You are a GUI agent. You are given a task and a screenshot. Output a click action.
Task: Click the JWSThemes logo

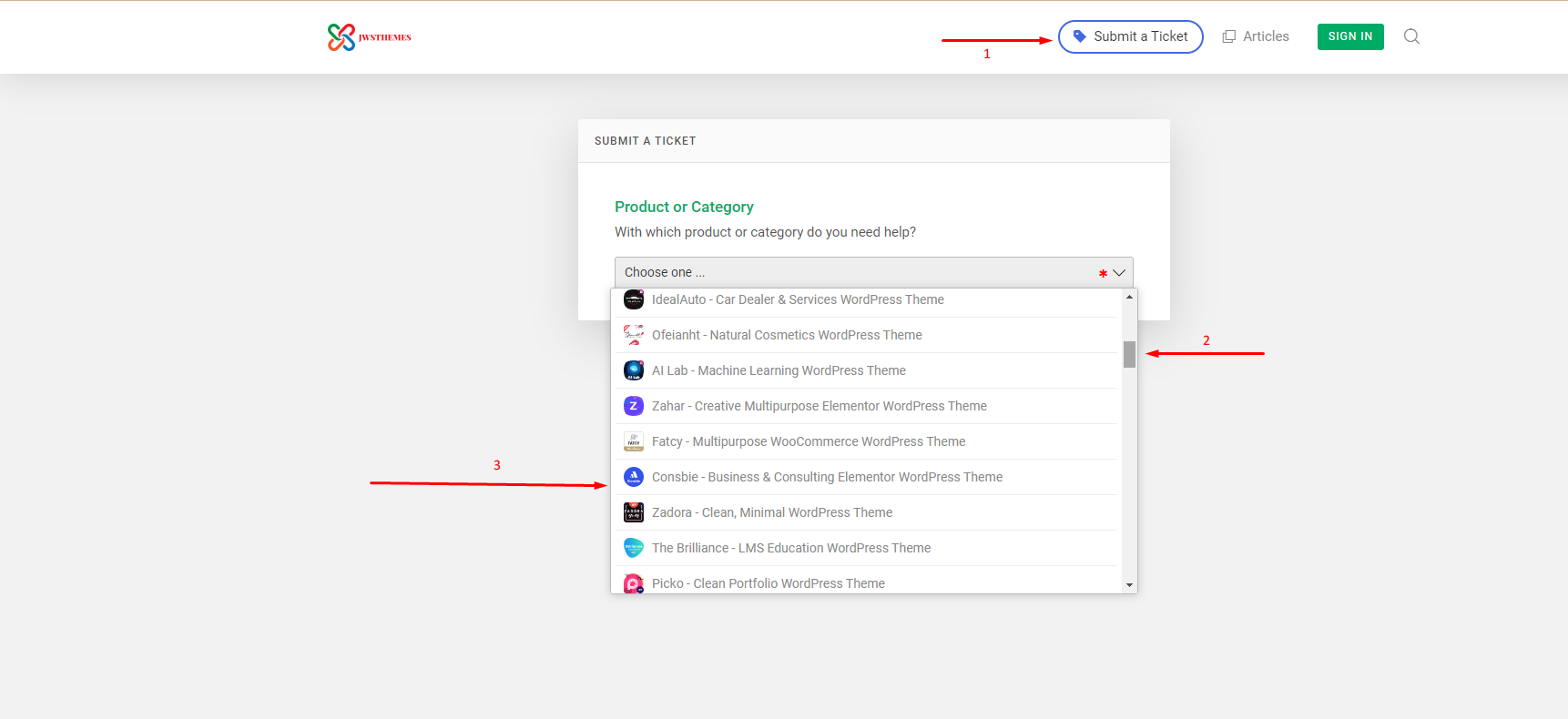coord(369,37)
